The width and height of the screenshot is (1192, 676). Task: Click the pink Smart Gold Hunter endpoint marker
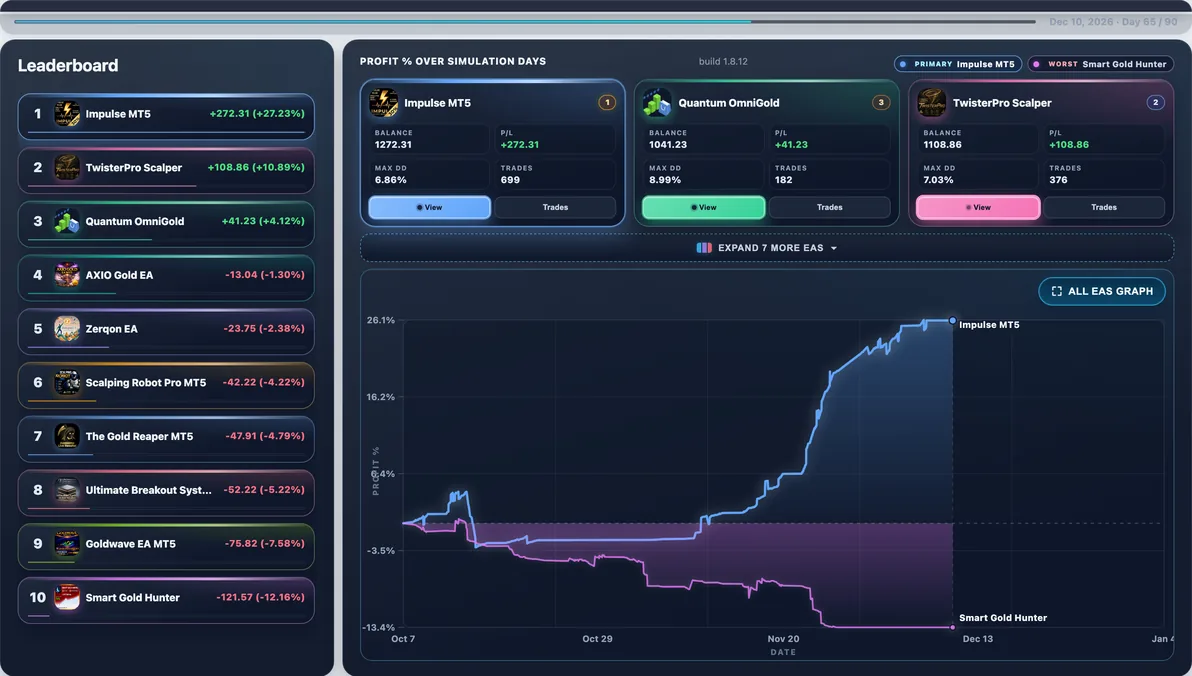click(953, 627)
